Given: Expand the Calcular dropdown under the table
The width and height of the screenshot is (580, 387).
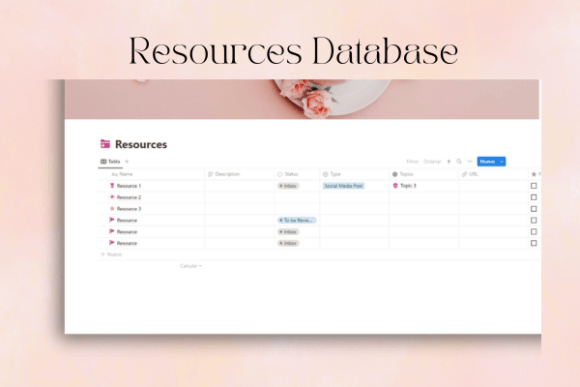Looking at the screenshot, I should coord(191,266).
